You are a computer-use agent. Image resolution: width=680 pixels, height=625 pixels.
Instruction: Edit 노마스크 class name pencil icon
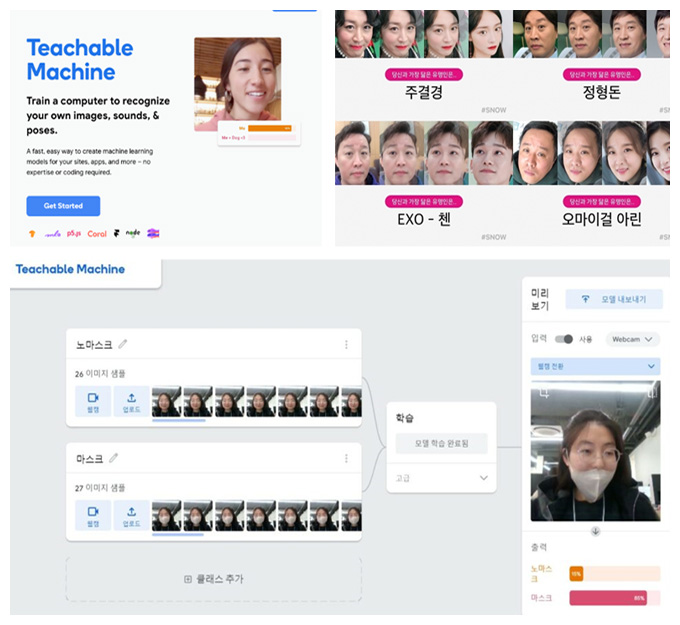tap(123, 344)
